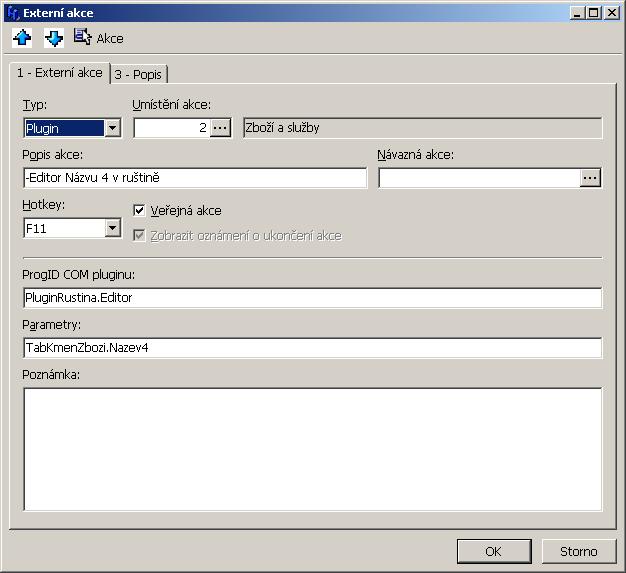The width and height of the screenshot is (626, 573).
Task: Select the 1 - Externí akce tab
Action: pyautogui.click(x=60, y=73)
